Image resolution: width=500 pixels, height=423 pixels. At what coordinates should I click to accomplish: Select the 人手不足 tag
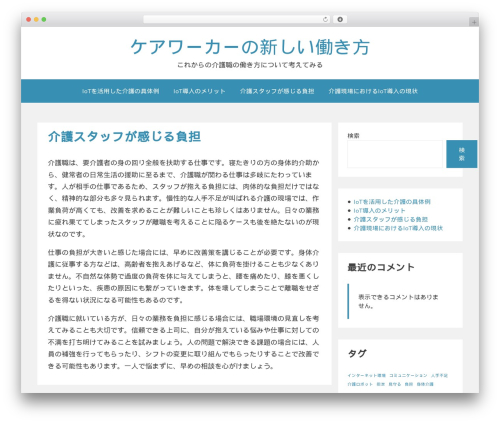click(x=439, y=375)
